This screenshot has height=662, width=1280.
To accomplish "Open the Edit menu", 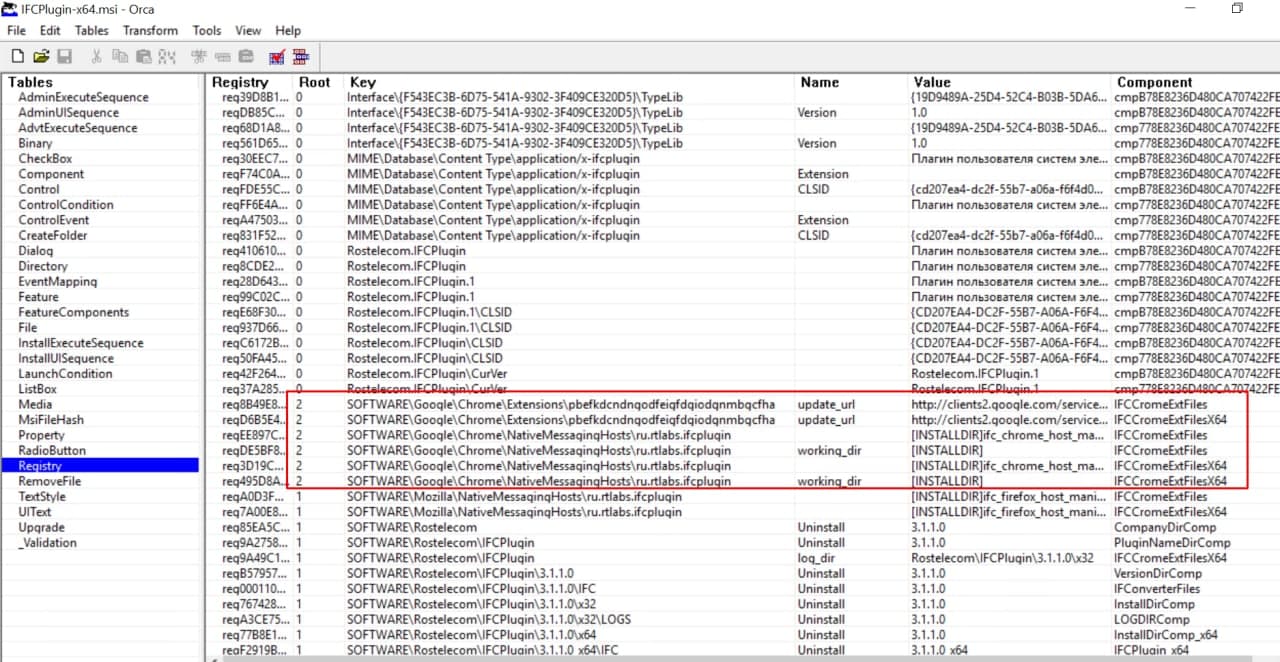I will click(x=50, y=31).
